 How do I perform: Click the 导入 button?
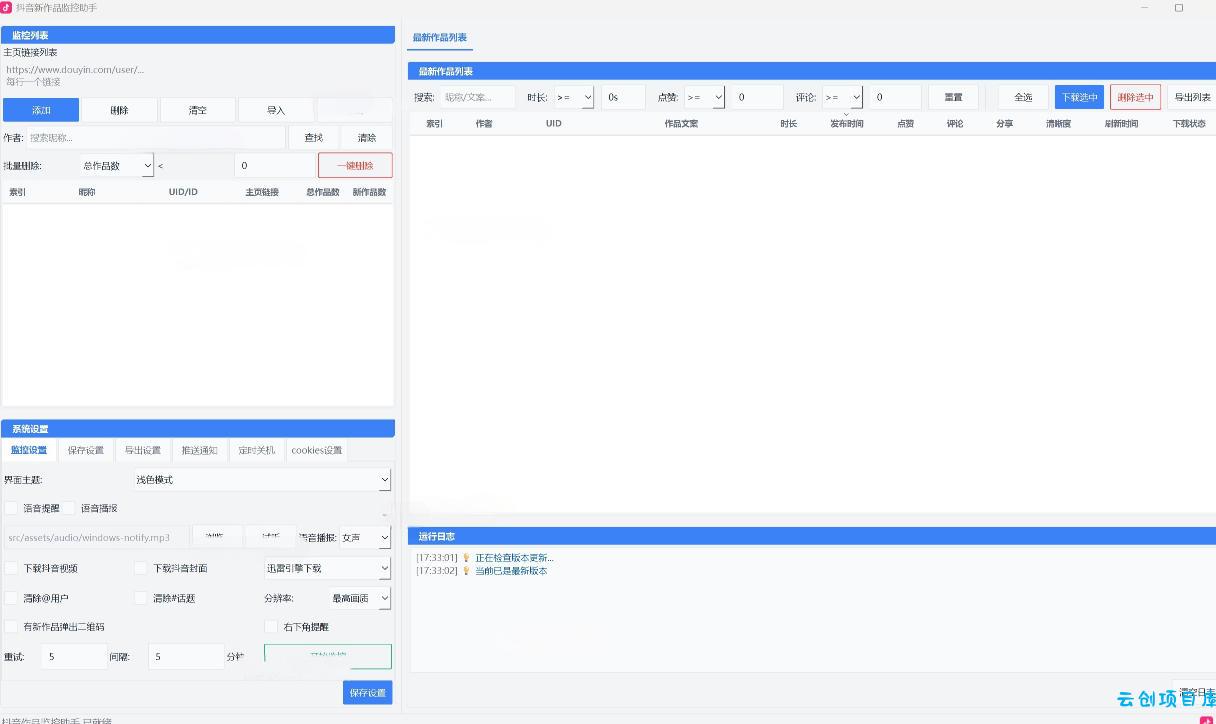(276, 110)
